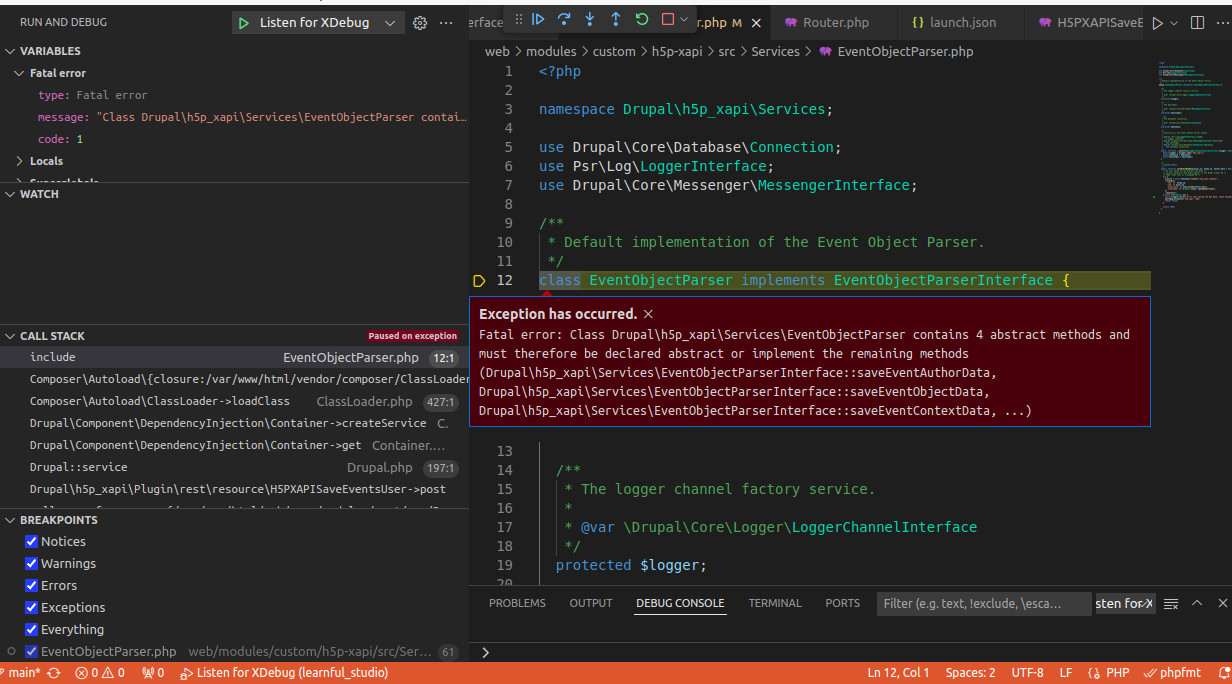Focus the debug console filter field
Screen dimensions: 1232x684
click(x=983, y=603)
